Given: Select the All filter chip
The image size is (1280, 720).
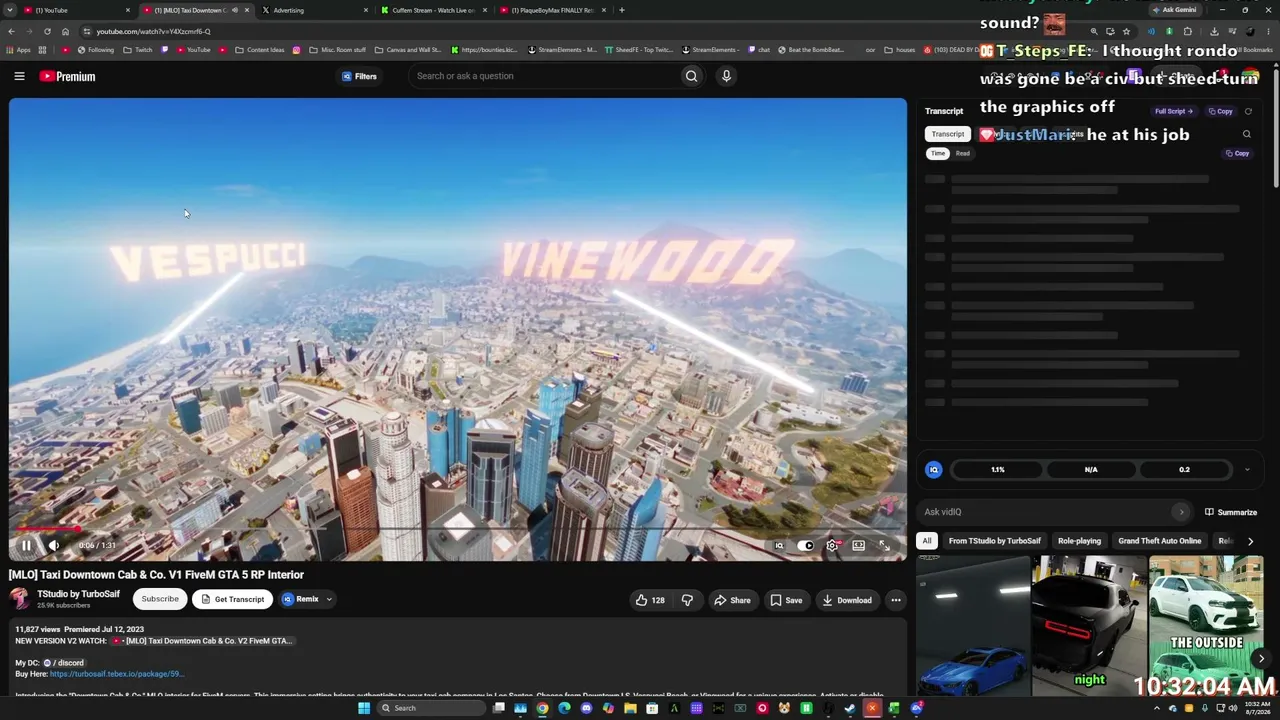Looking at the screenshot, I should click(x=927, y=541).
